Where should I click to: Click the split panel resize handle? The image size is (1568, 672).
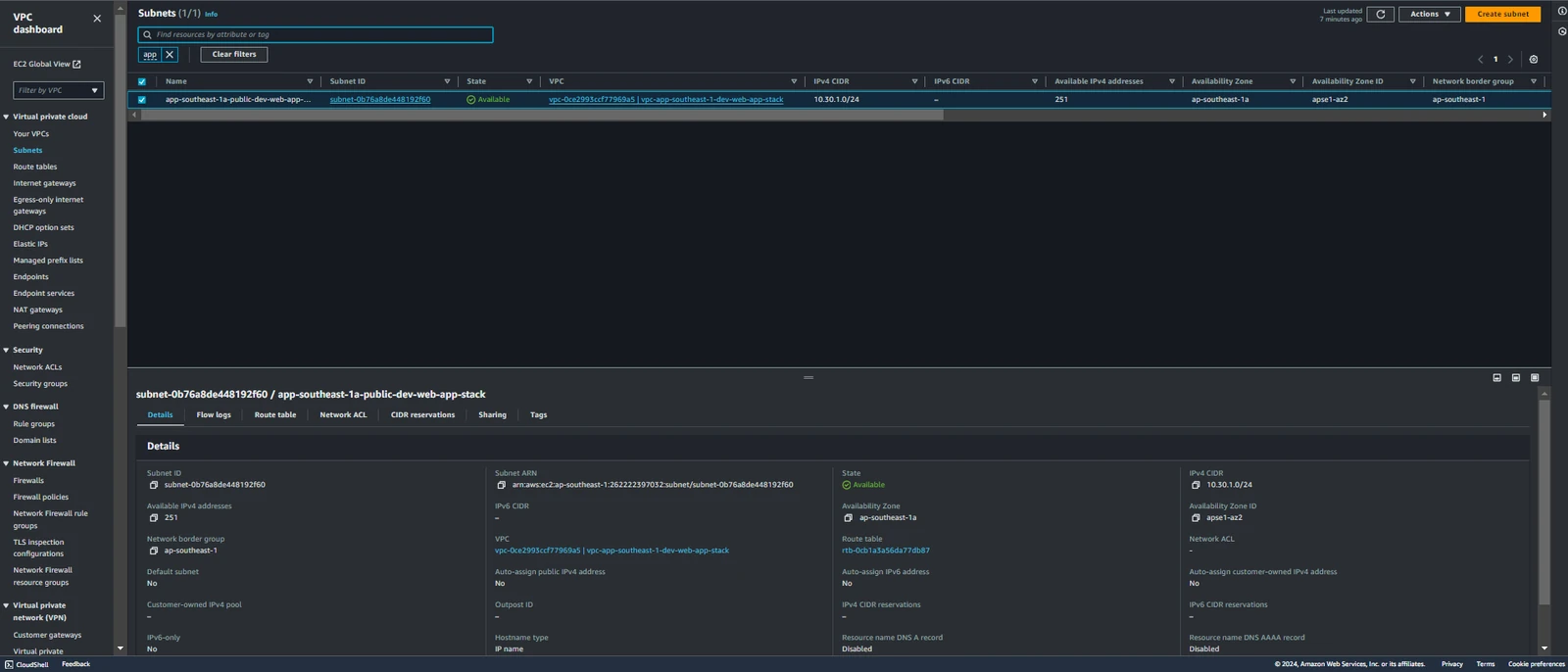[808, 378]
